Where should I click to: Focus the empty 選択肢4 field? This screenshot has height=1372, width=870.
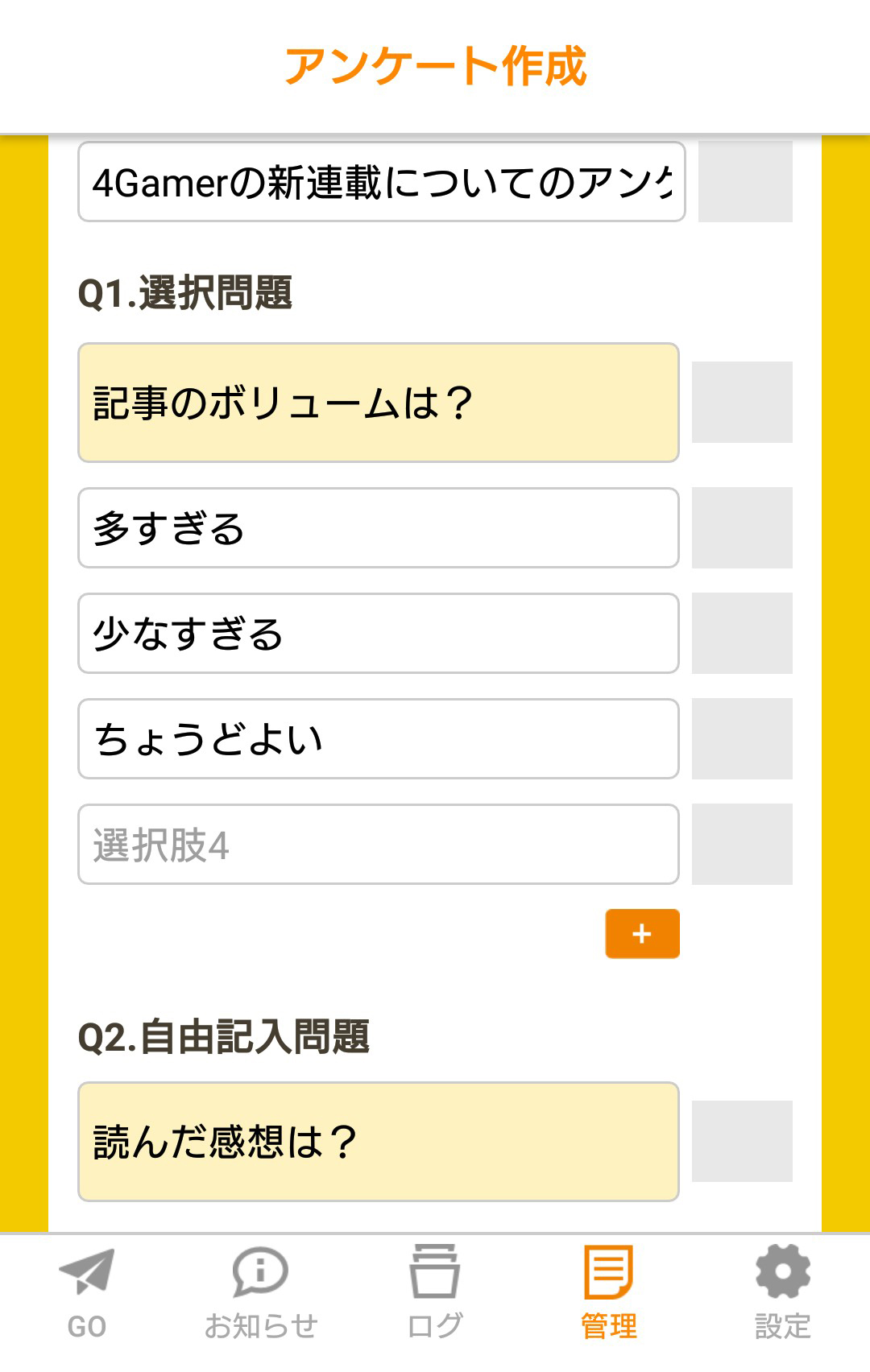coord(379,845)
